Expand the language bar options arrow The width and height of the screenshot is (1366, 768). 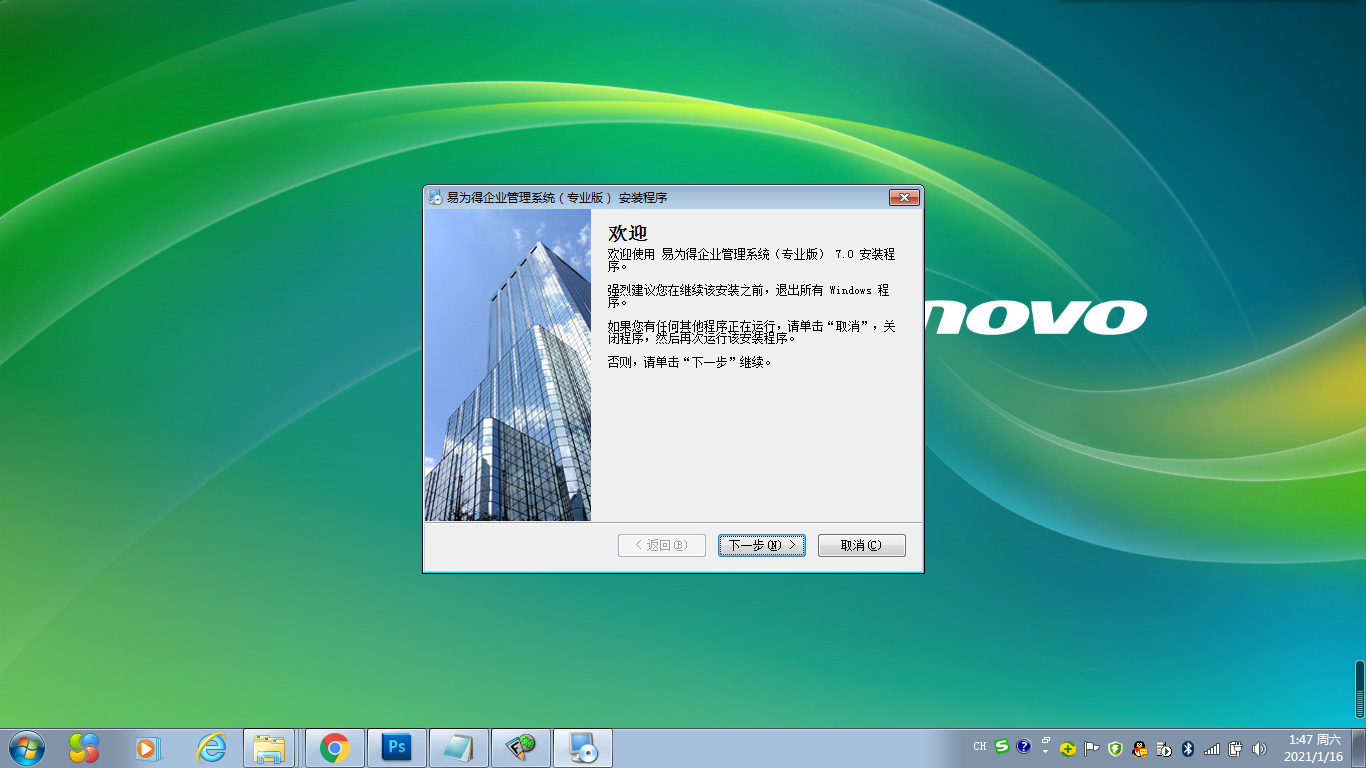click(x=1045, y=750)
